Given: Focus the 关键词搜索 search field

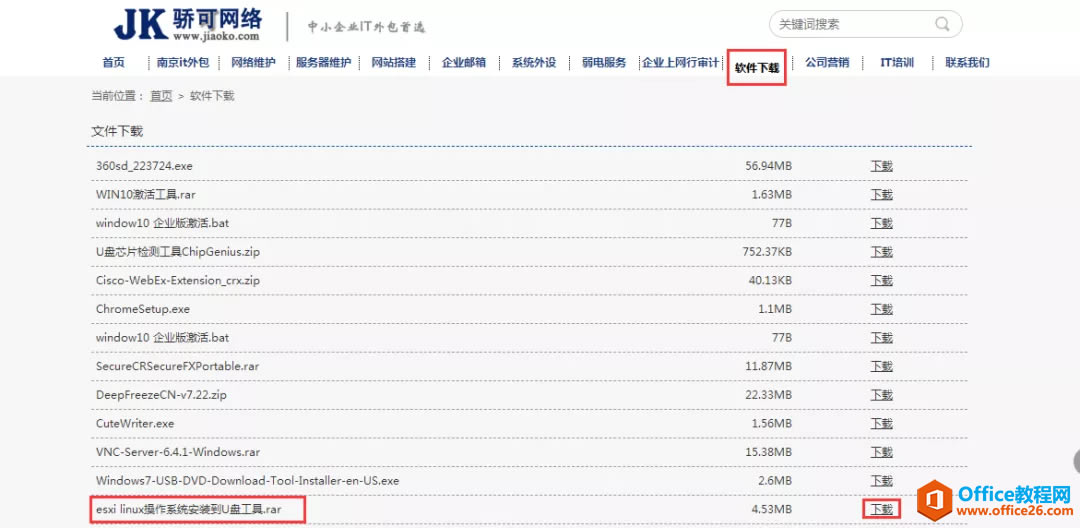Looking at the screenshot, I should pos(865,24).
